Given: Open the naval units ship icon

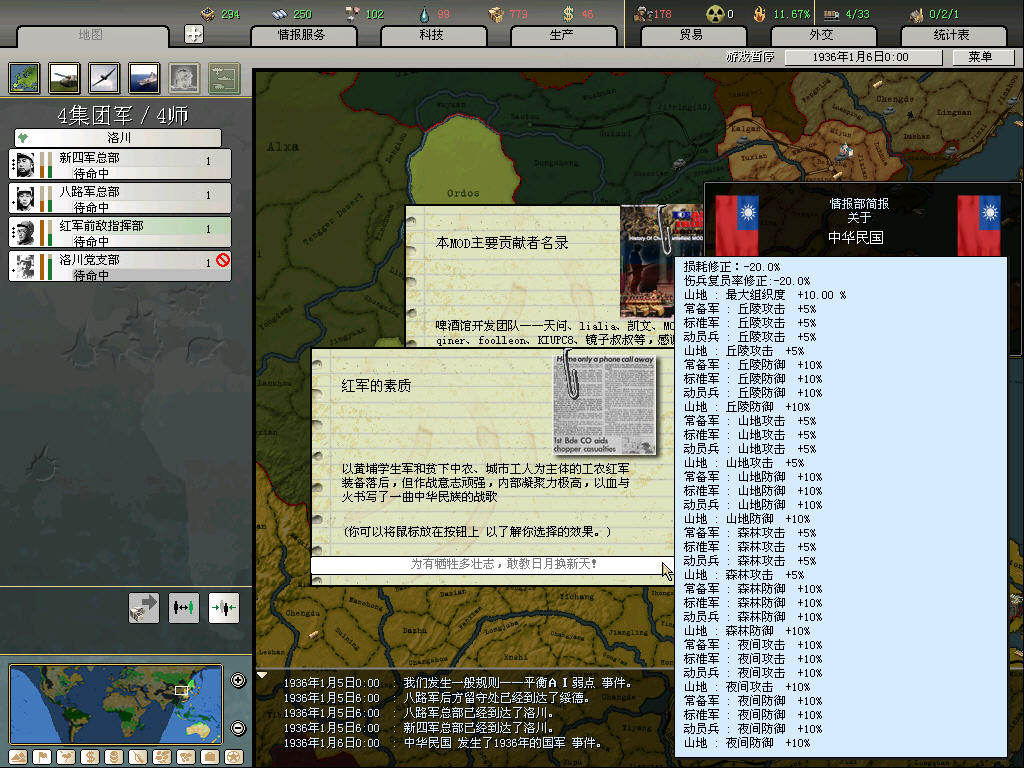Looking at the screenshot, I should (x=145, y=77).
